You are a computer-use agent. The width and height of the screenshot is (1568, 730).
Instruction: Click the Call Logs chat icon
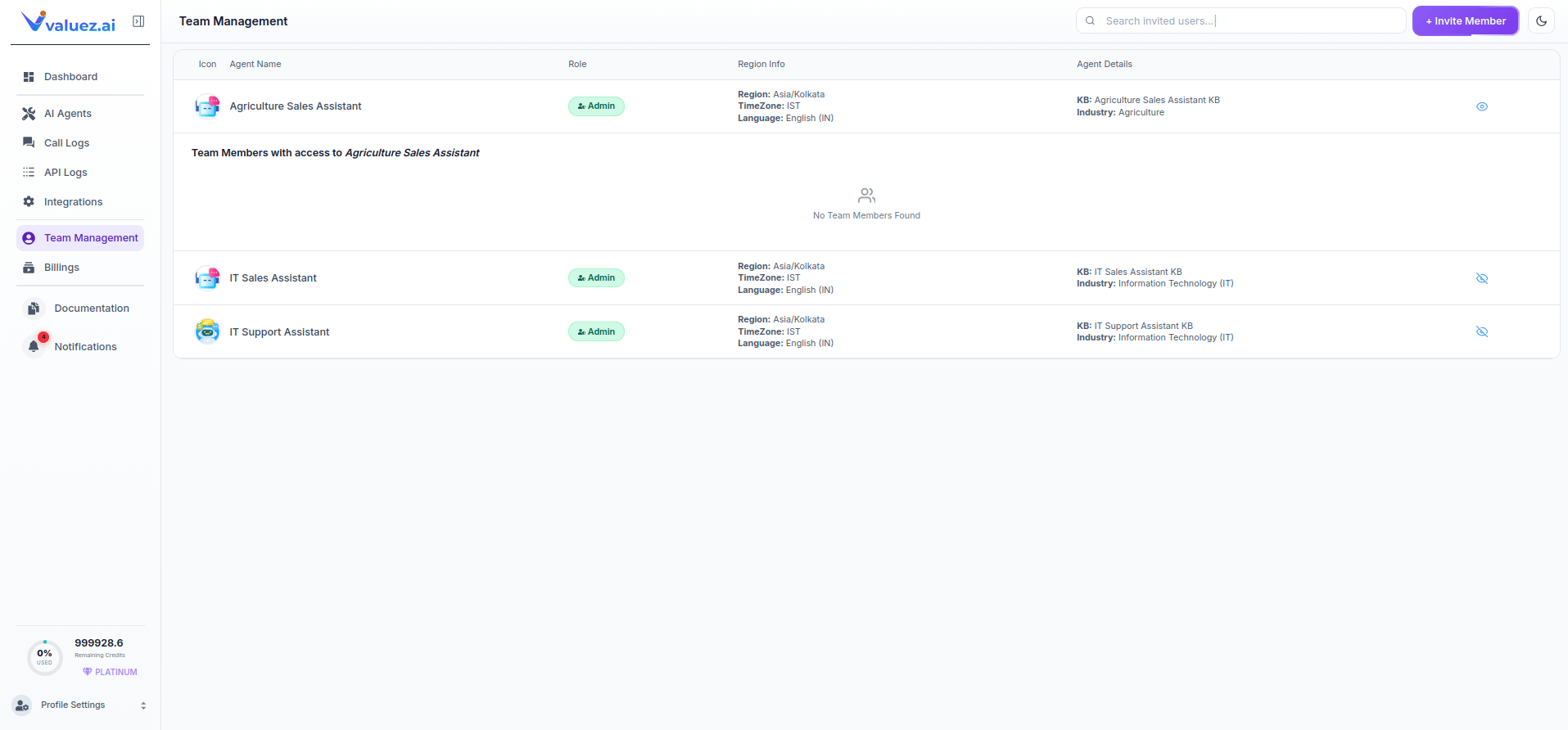click(29, 142)
